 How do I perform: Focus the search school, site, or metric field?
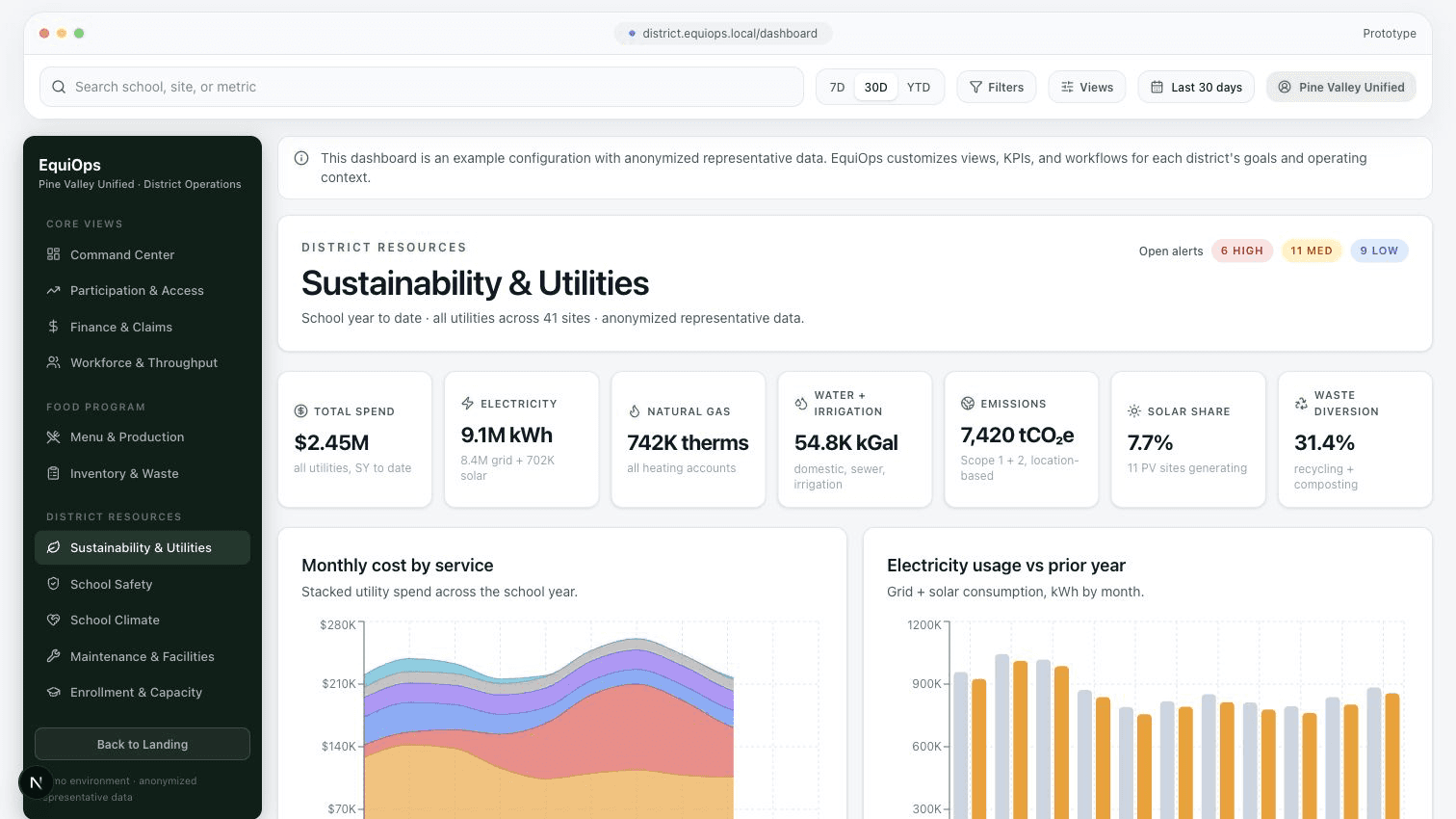click(x=422, y=87)
